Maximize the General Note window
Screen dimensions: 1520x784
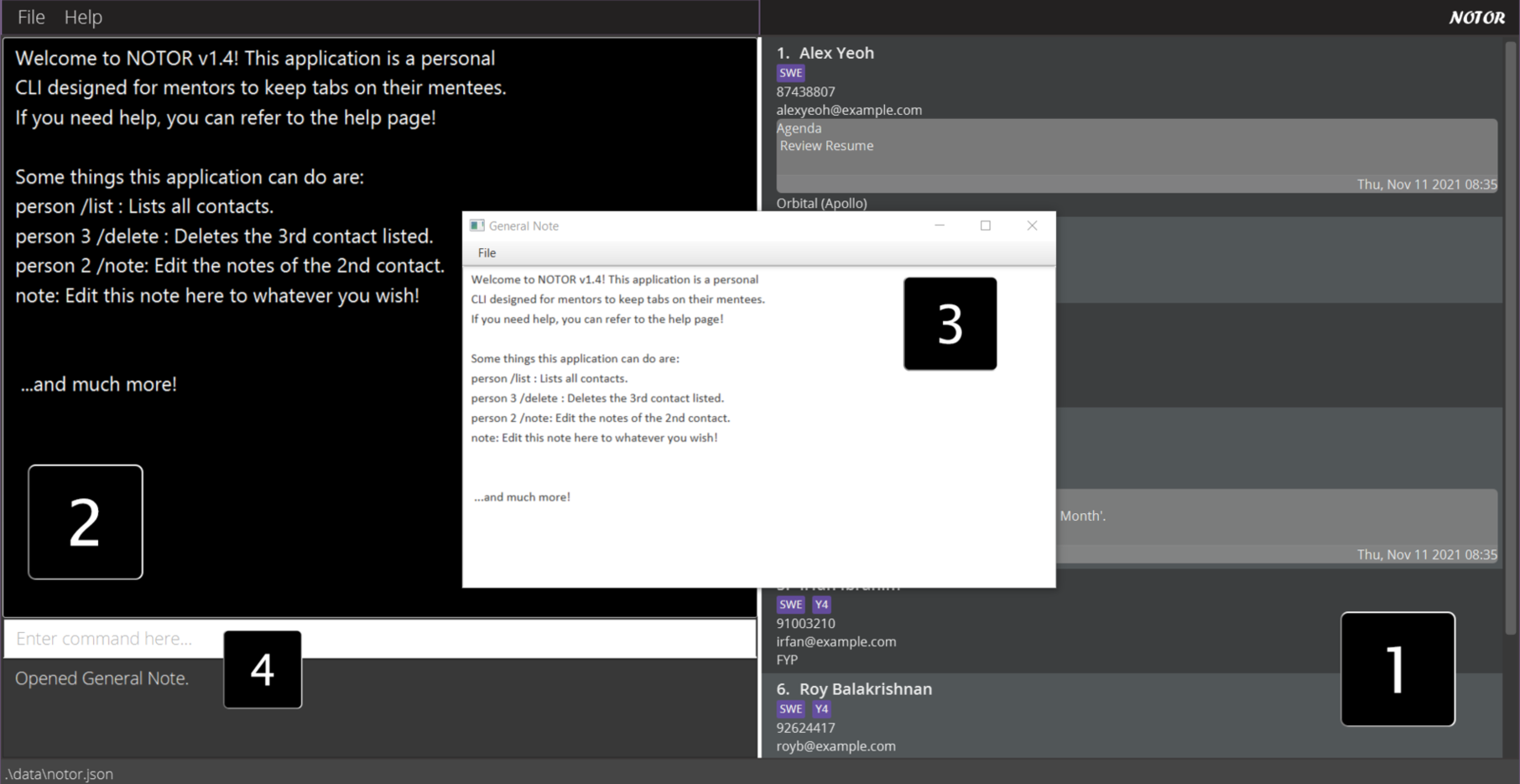(x=986, y=226)
